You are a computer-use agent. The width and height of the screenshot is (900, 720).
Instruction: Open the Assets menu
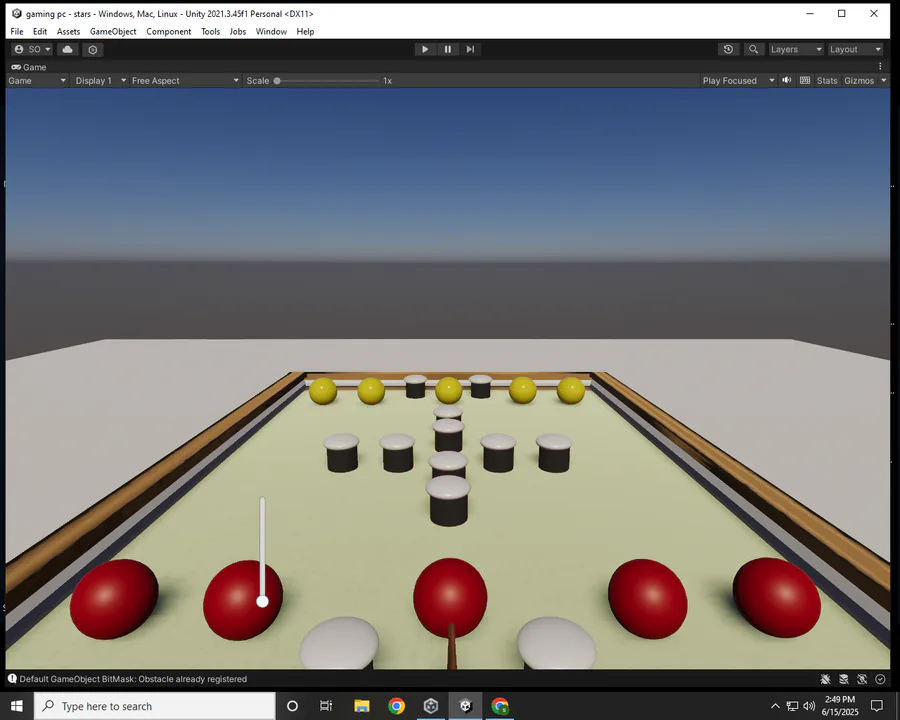point(68,32)
